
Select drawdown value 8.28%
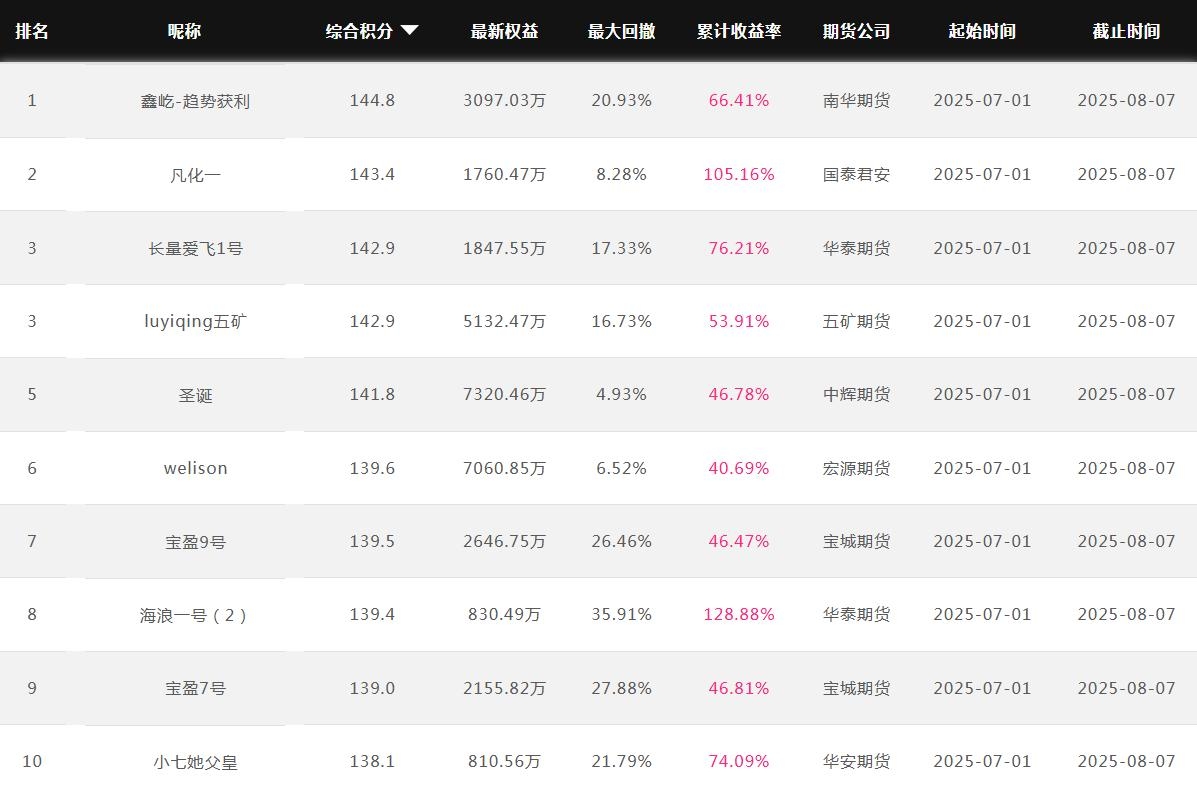(x=621, y=174)
